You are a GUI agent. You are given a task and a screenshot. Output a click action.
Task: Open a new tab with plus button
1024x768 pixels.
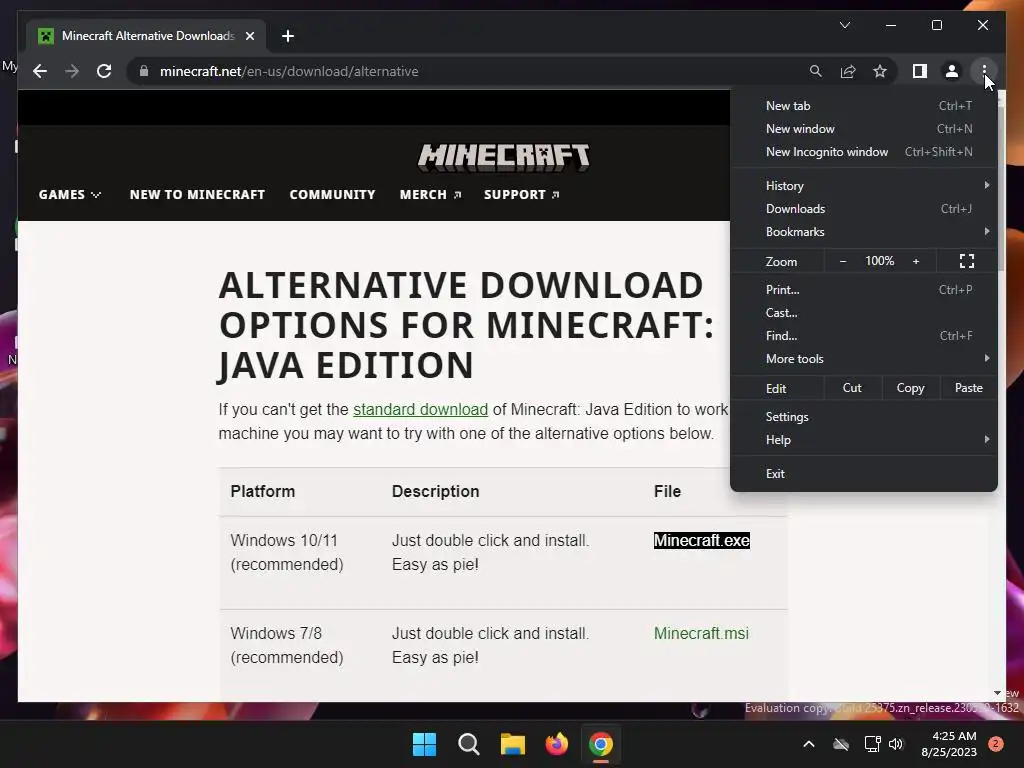pos(287,36)
